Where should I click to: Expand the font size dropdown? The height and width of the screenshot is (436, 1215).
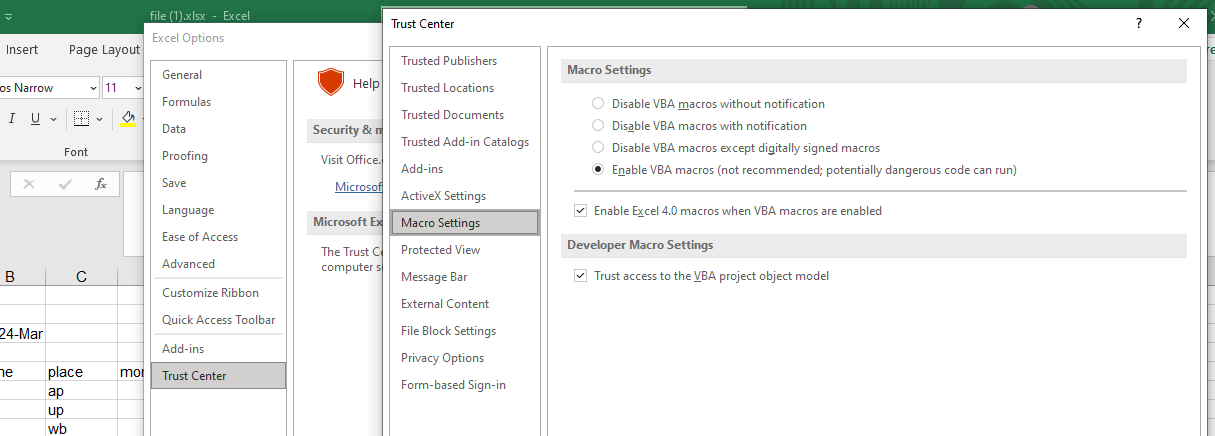(138, 88)
